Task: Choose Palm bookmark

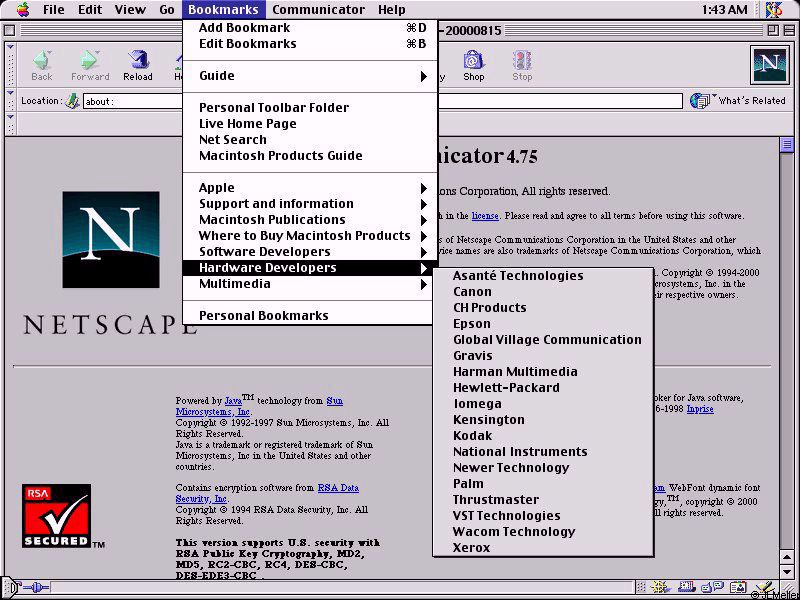Action: point(543,484)
